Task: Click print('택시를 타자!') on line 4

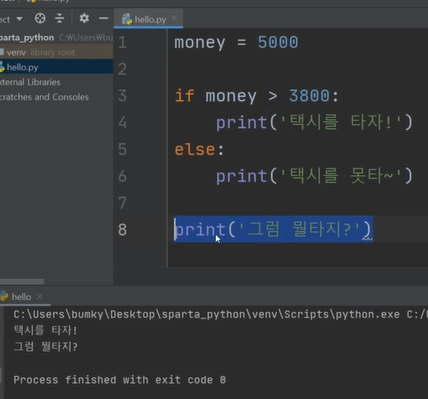Action: pos(314,123)
